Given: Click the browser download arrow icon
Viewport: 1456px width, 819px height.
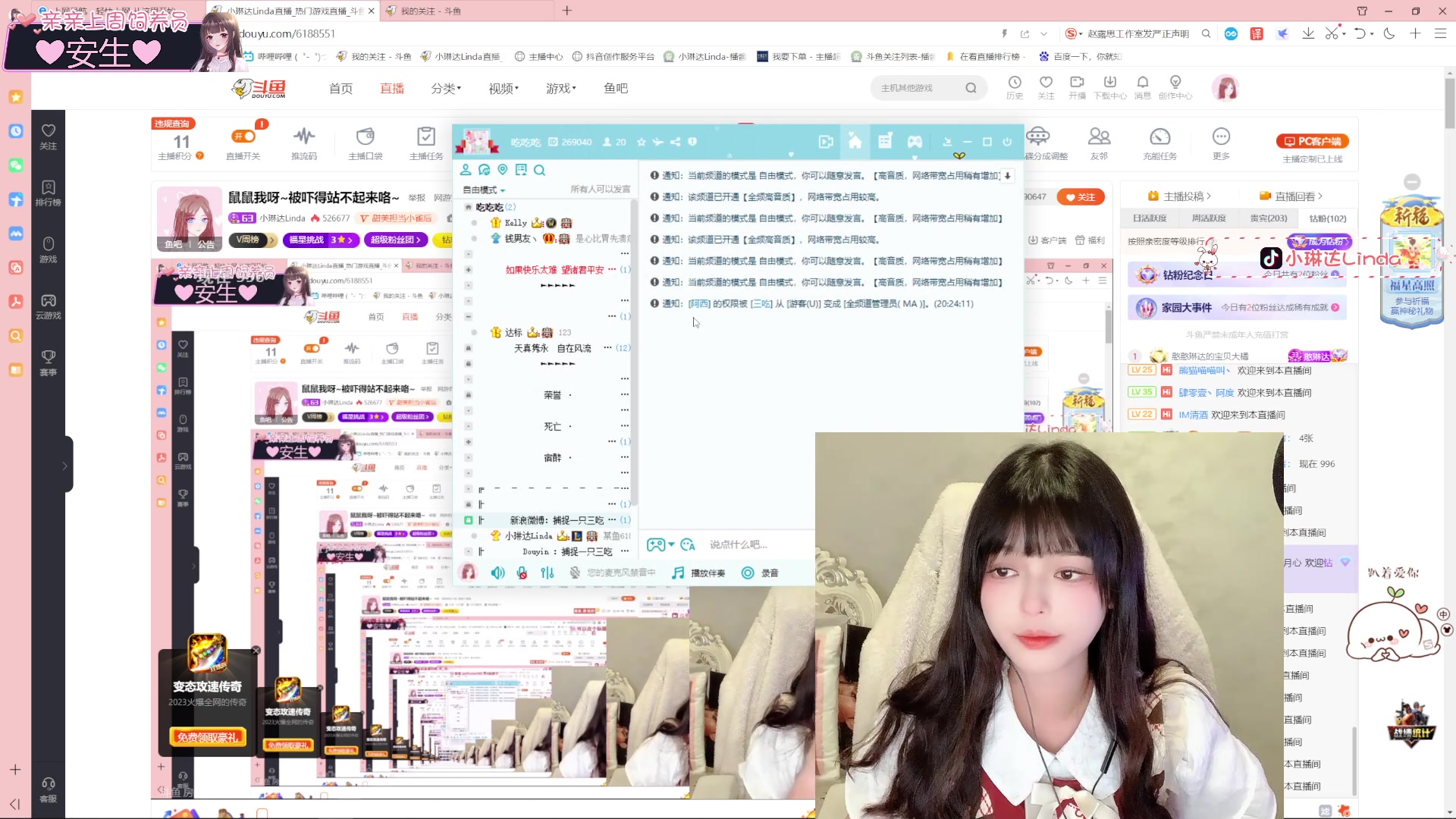Looking at the screenshot, I should click(x=1308, y=33).
